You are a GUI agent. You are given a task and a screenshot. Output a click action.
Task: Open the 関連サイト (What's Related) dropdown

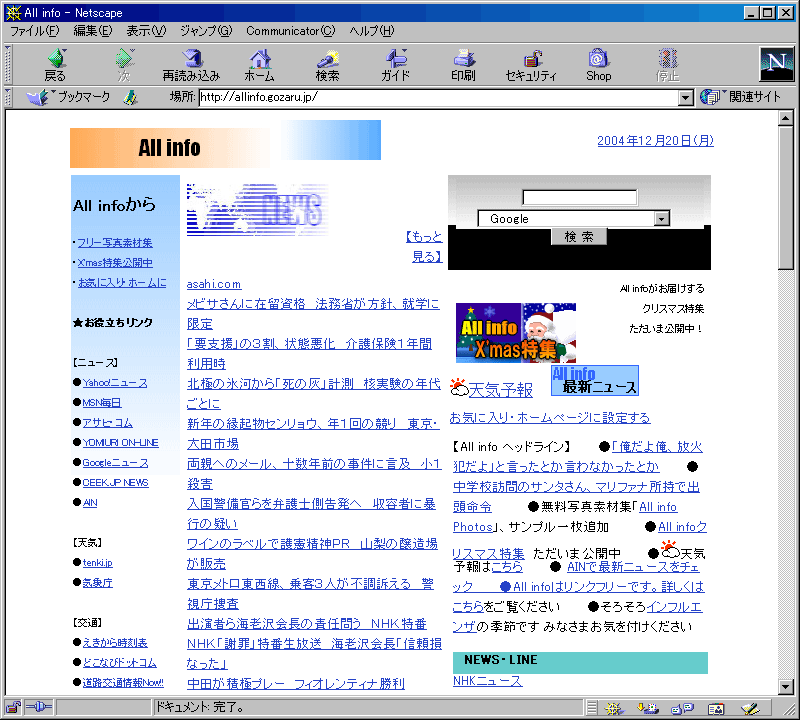740,96
